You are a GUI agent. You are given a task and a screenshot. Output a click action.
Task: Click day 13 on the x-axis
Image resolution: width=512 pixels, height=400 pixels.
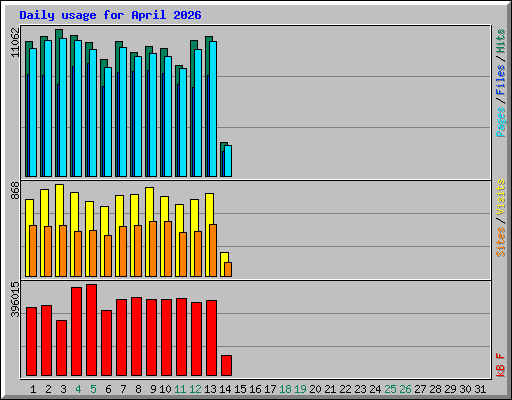[x=210, y=389]
